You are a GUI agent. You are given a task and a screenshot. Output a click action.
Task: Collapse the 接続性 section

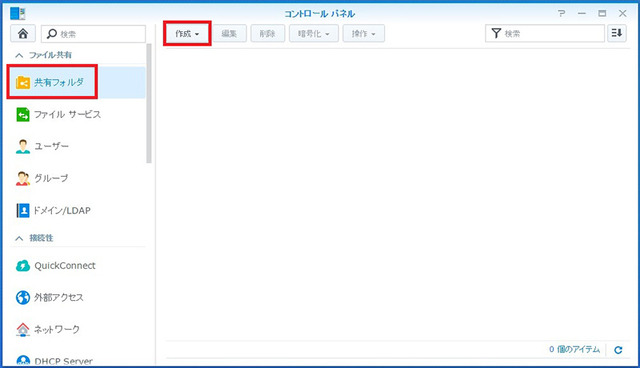[x=19, y=238]
